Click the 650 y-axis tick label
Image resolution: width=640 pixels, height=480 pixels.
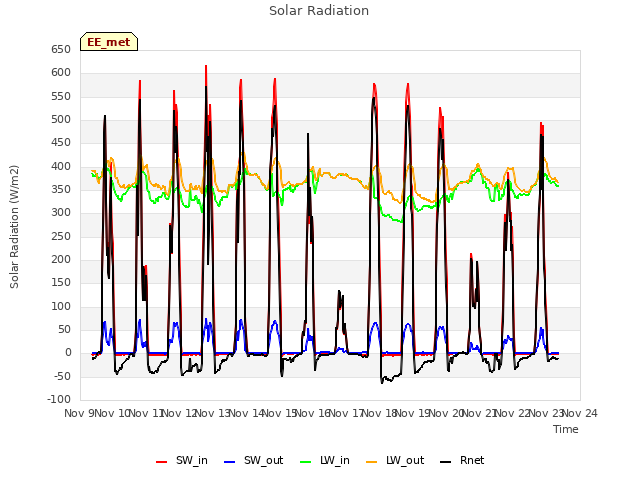61,49
